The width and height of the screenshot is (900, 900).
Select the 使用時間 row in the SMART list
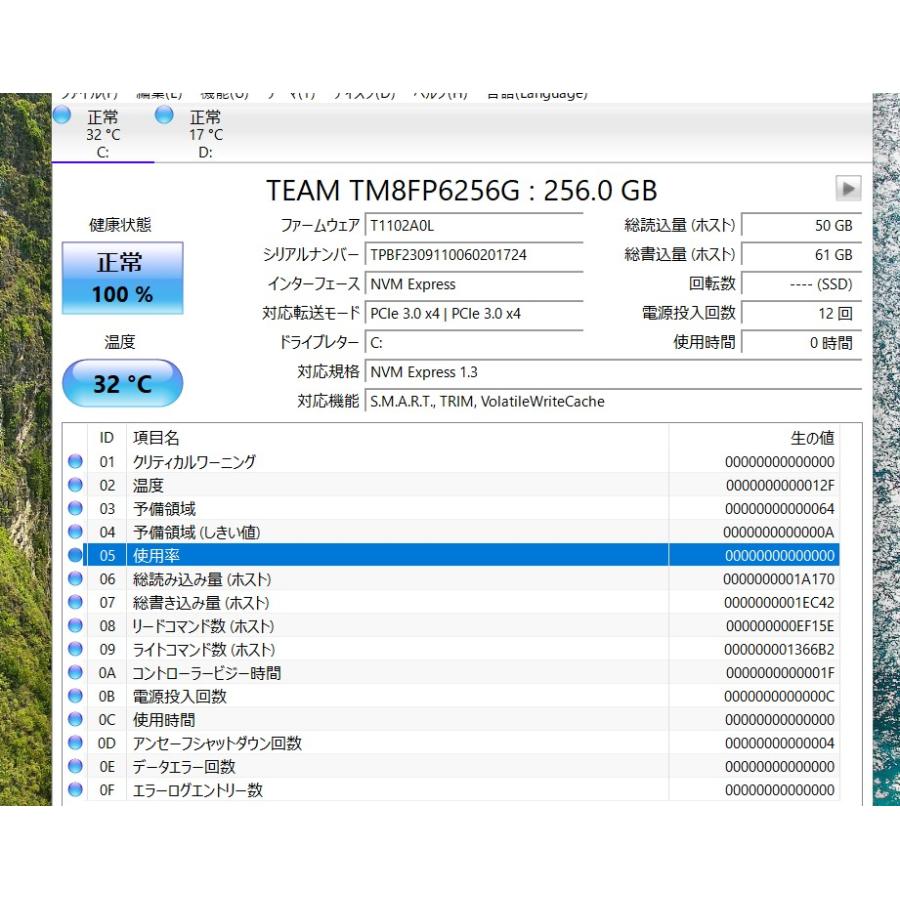(x=451, y=719)
